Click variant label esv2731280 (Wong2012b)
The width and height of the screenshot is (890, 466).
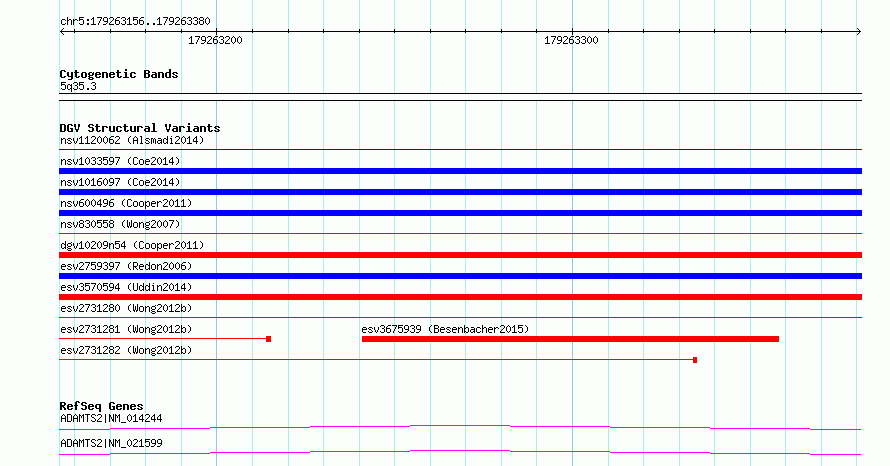click(126, 308)
